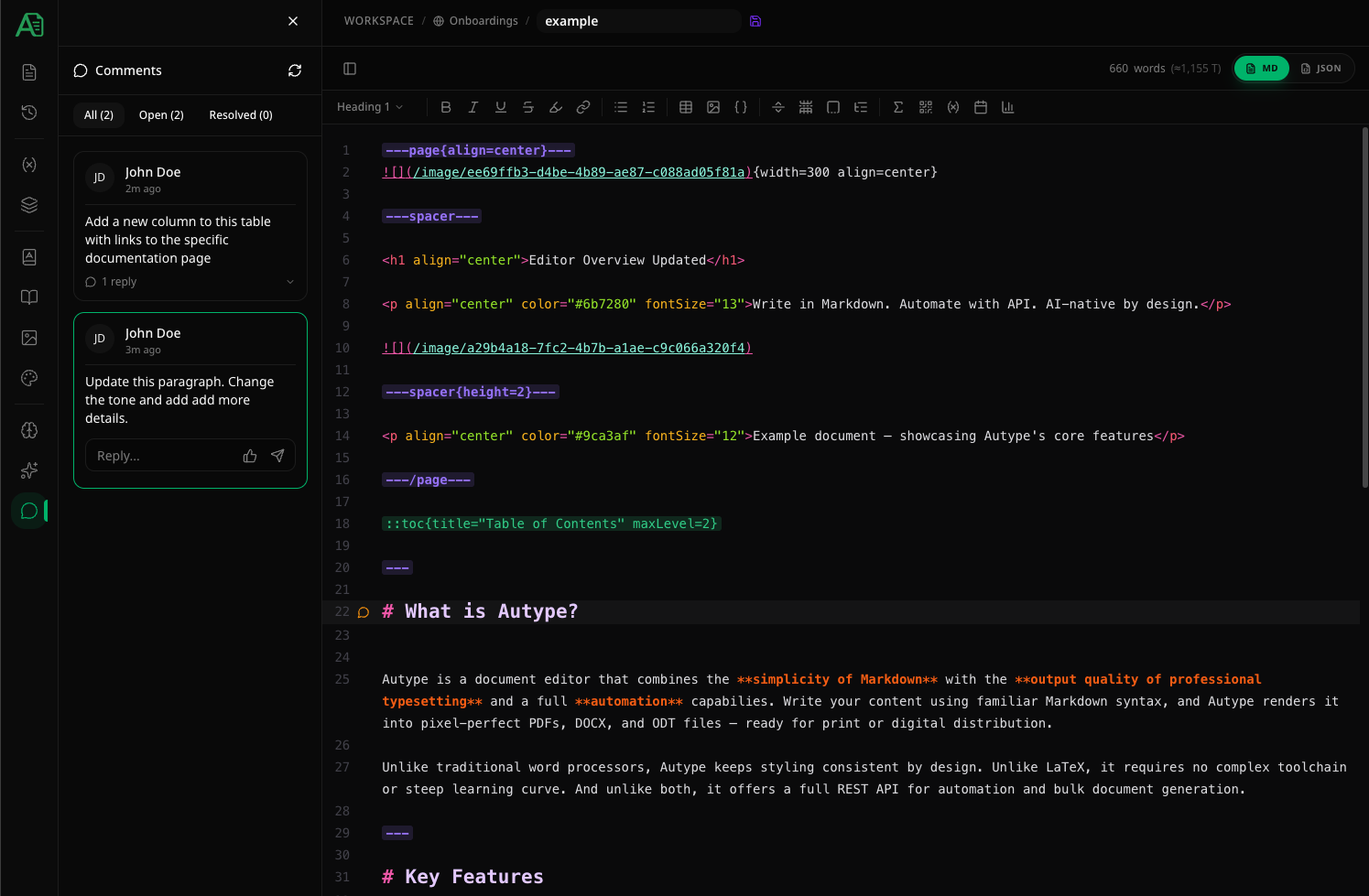
Task: Open the Heading 1 style dropdown
Action: (x=369, y=106)
